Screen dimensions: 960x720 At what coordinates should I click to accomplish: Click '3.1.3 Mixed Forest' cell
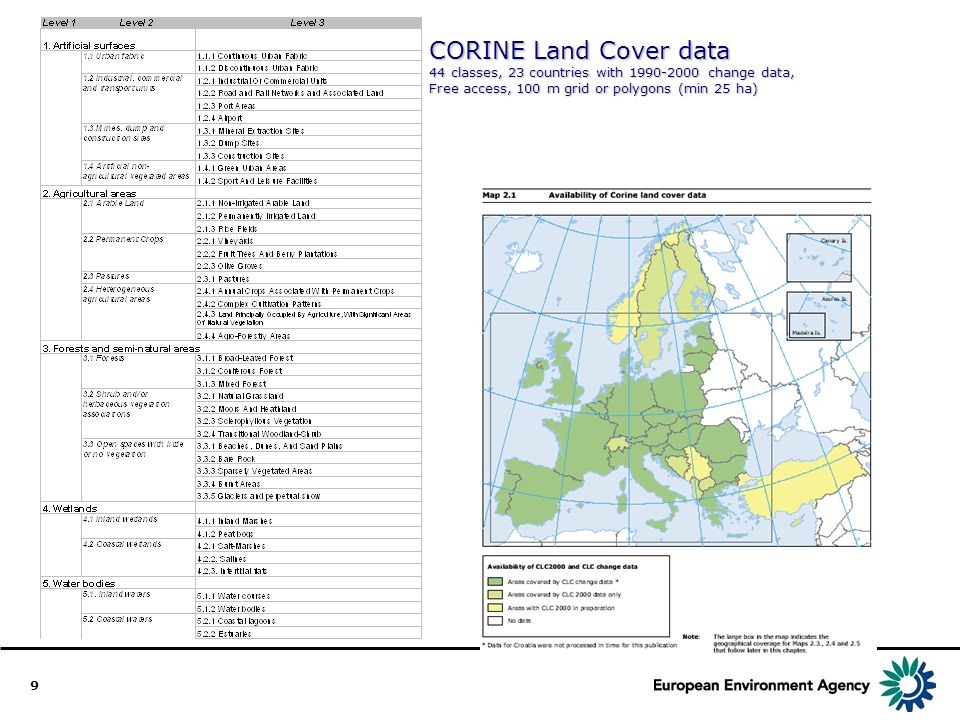309,384
